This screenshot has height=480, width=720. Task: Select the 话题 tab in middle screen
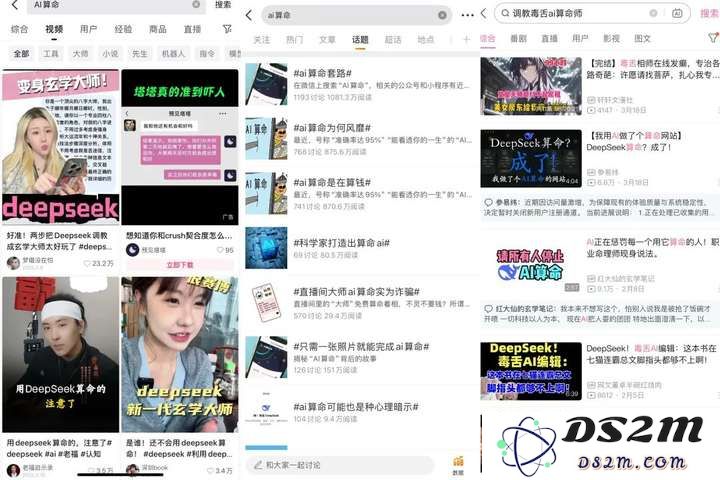pyautogui.click(x=360, y=40)
